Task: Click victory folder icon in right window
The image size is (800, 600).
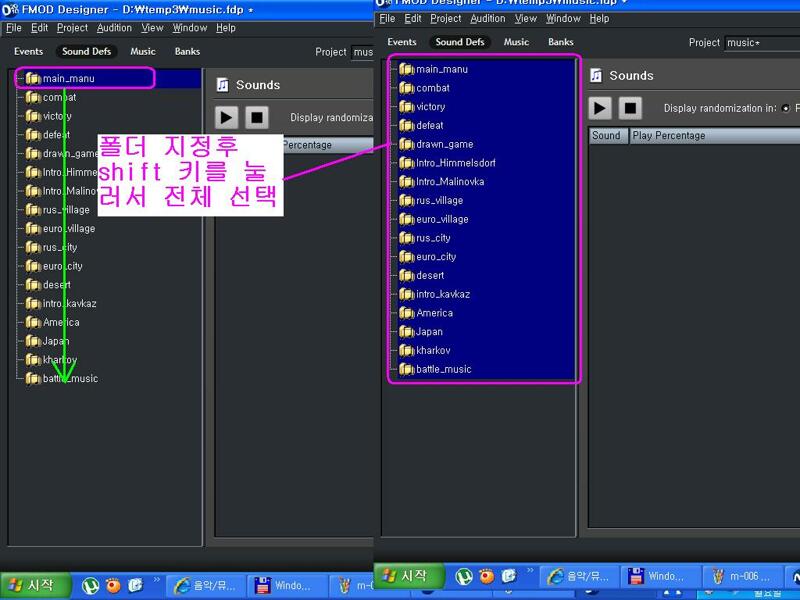Action: click(407, 107)
